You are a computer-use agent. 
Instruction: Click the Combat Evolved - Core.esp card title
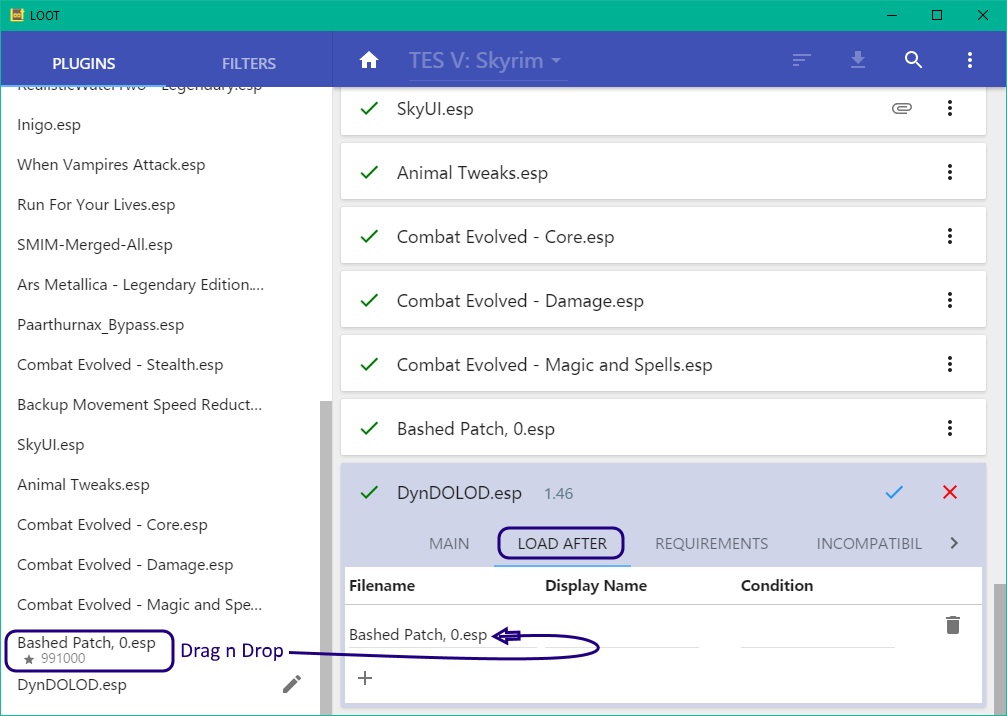[505, 237]
